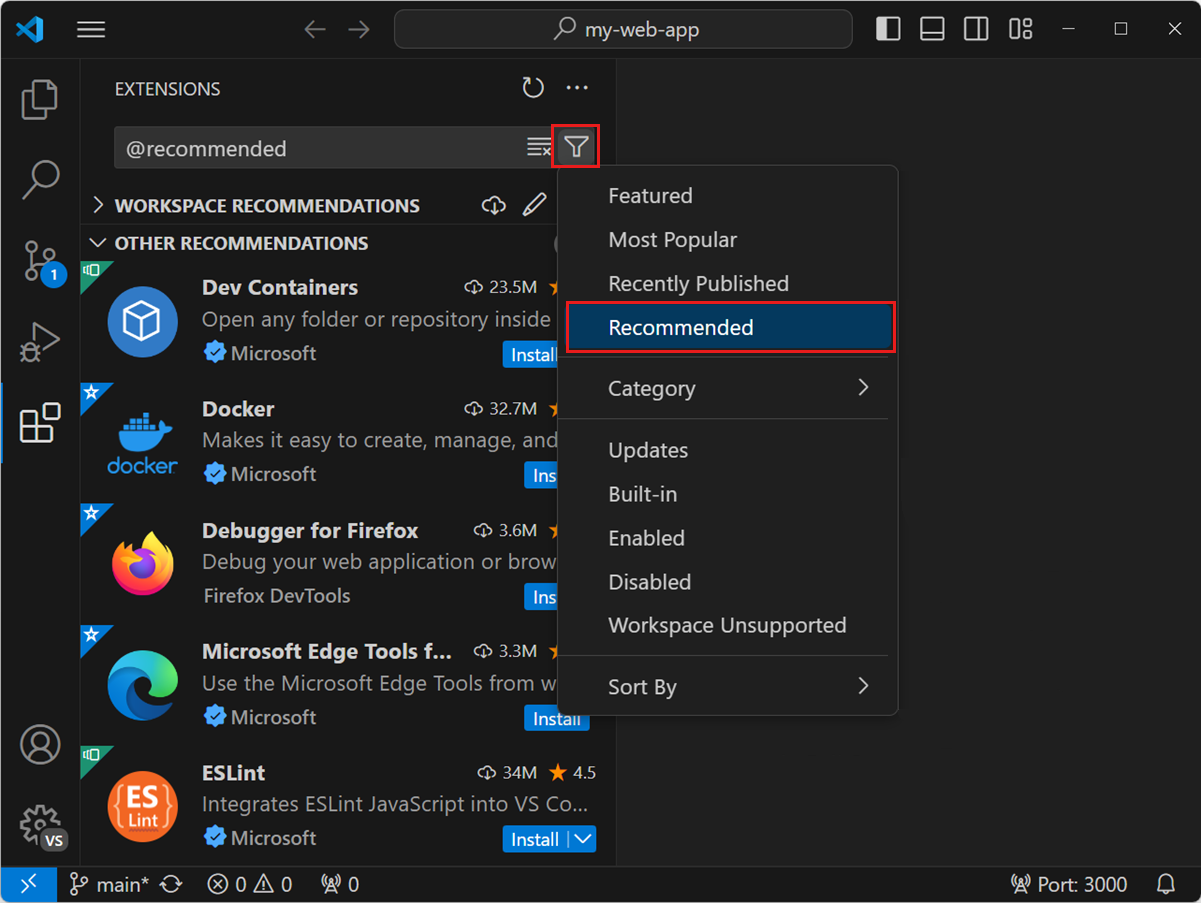
Task: Open the notifications bell
Action: 1166,884
